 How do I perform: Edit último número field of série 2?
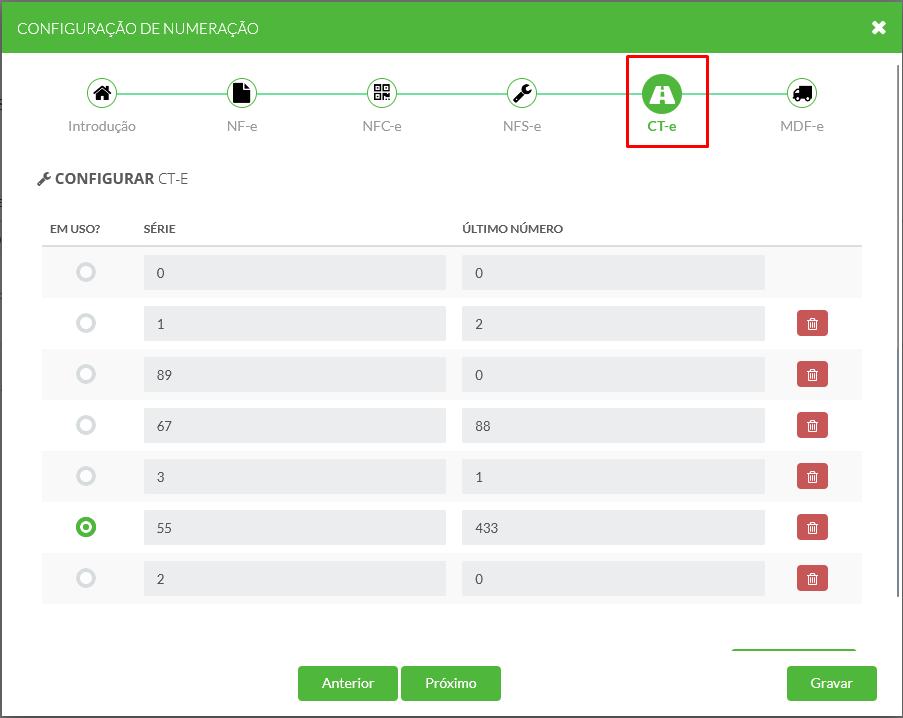[613, 579]
